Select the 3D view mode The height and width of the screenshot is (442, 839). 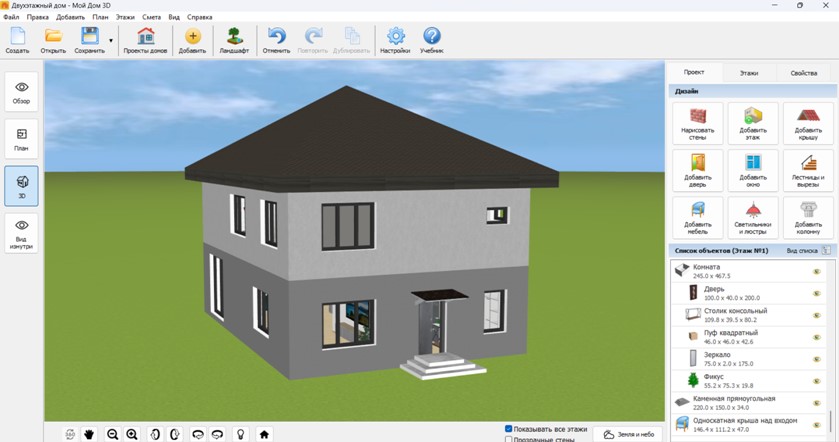tap(21, 186)
